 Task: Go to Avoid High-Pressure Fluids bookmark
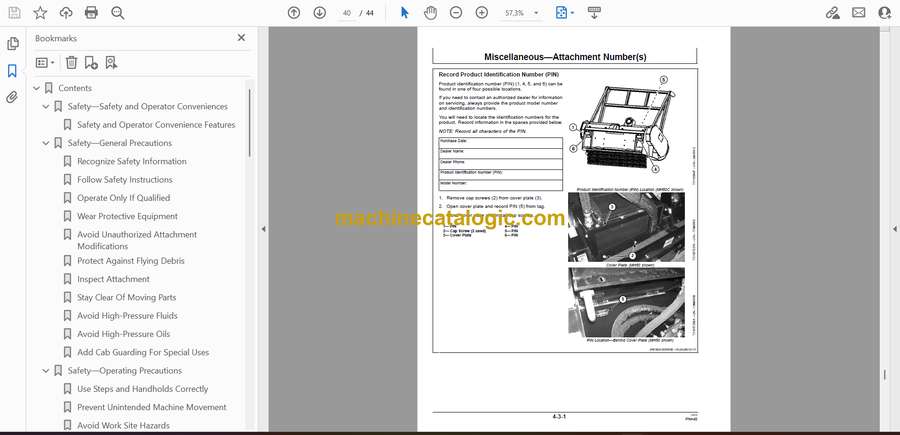127,316
